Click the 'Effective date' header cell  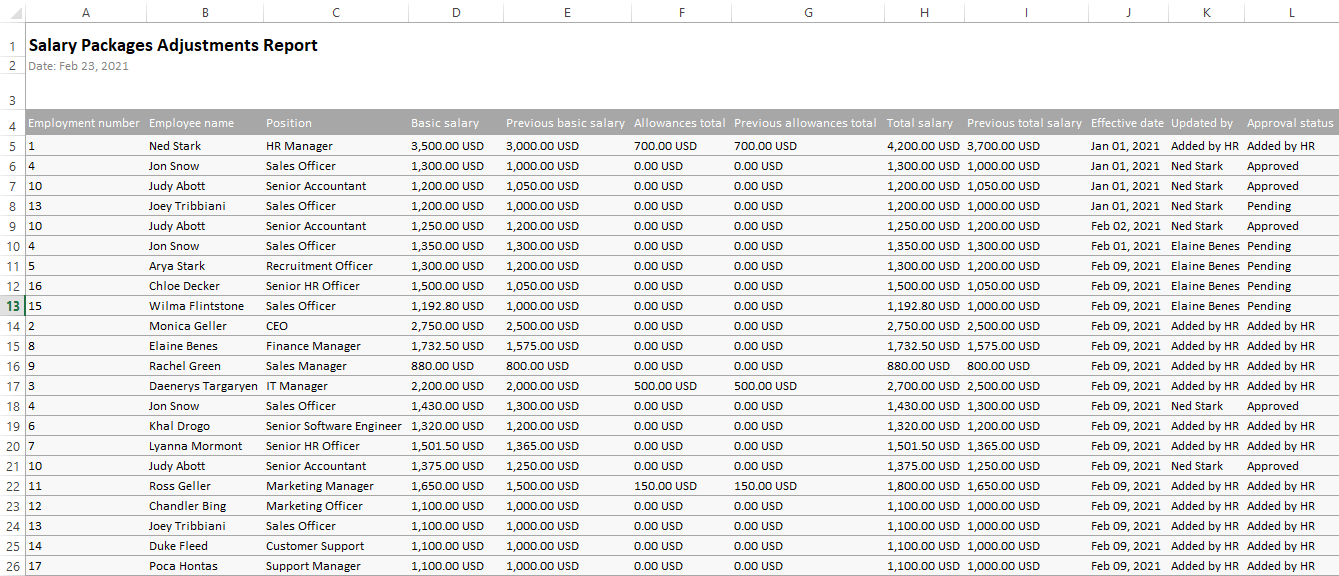coord(1127,123)
